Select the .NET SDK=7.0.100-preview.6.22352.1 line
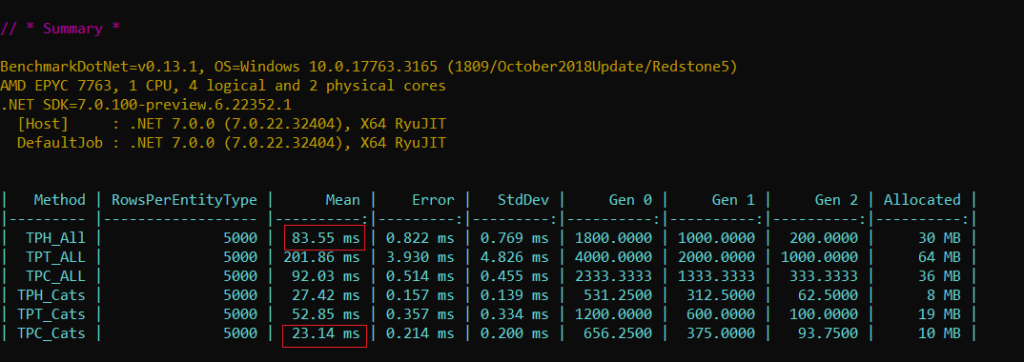The width and height of the screenshot is (1024, 362). pyautogui.click(x=146, y=105)
